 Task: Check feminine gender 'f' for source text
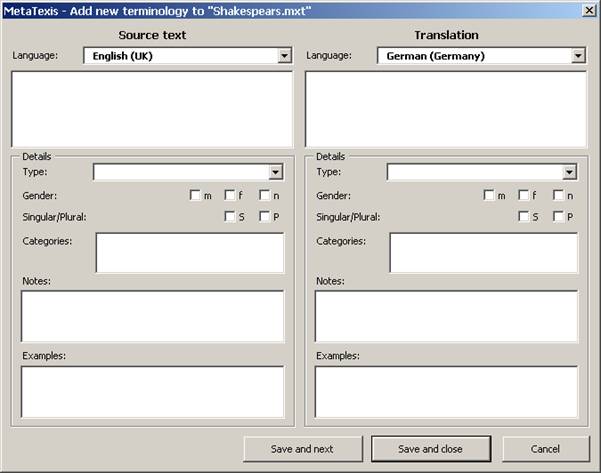230,196
